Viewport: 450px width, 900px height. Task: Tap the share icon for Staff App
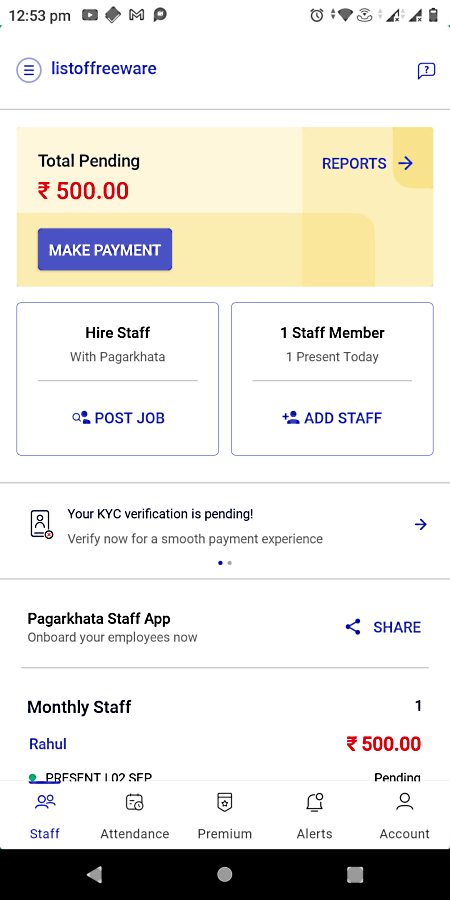tap(353, 627)
